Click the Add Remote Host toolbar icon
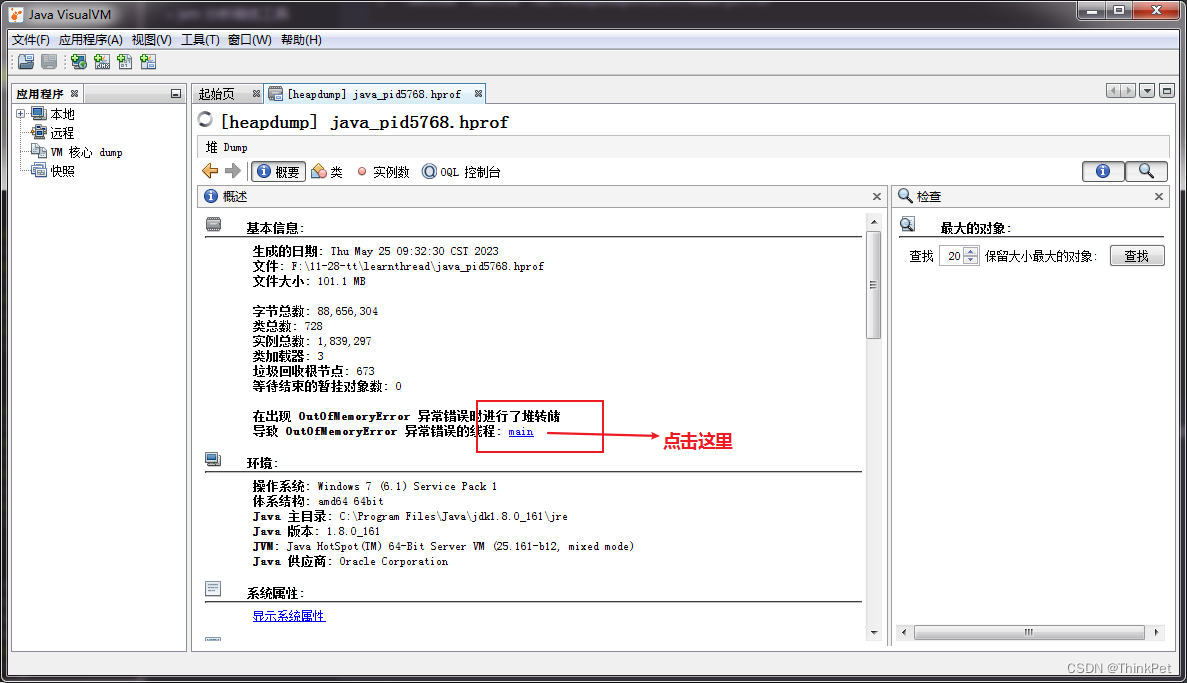 tap(79, 62)
